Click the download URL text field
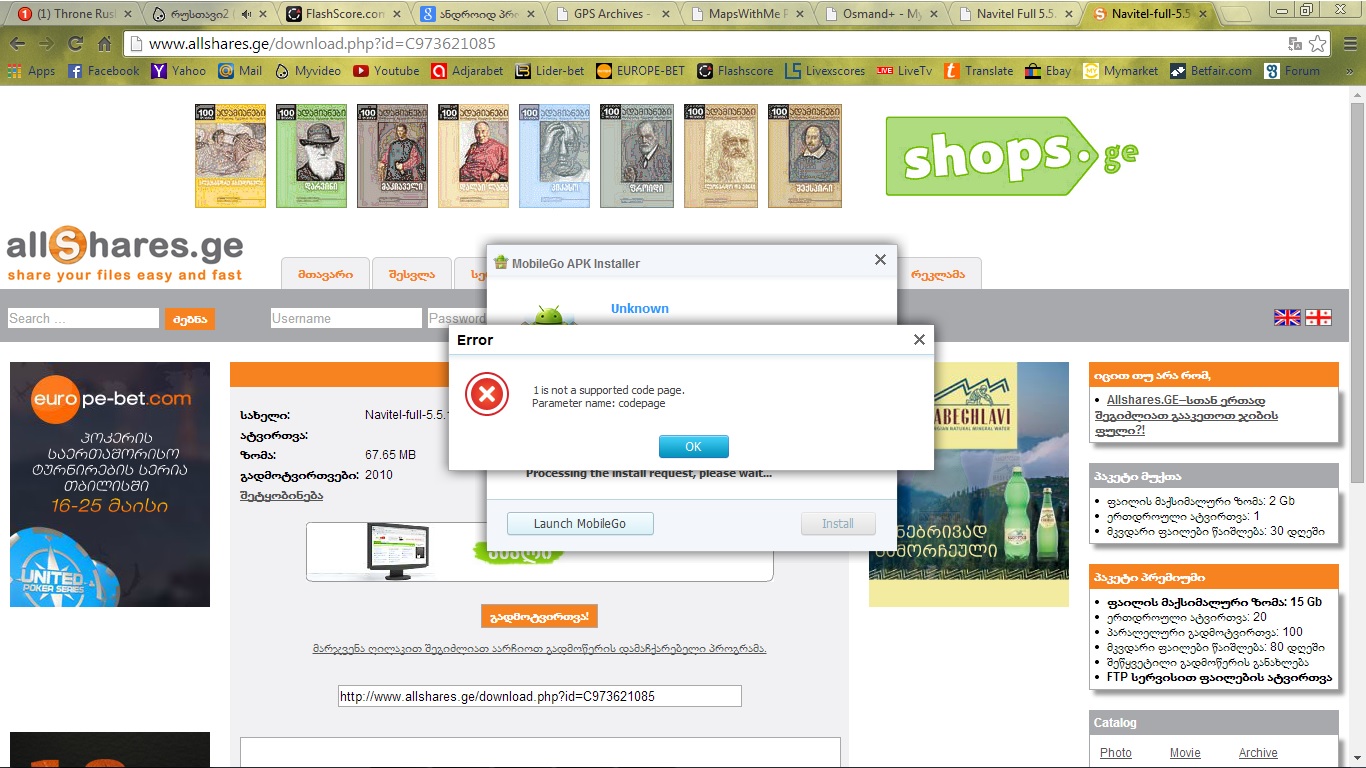 [540, 696]
